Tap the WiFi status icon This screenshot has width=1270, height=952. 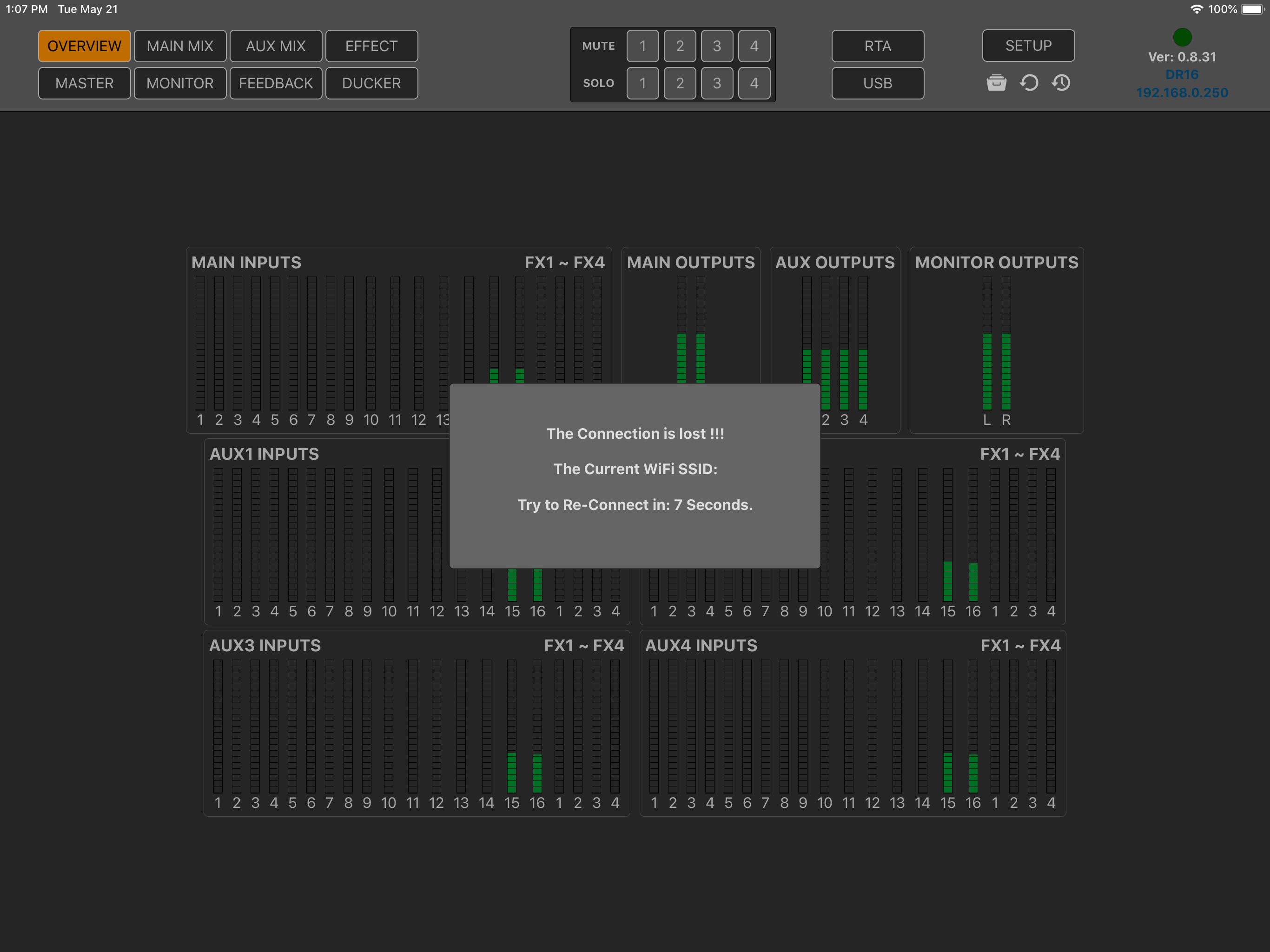click(x=1197, y=9)
